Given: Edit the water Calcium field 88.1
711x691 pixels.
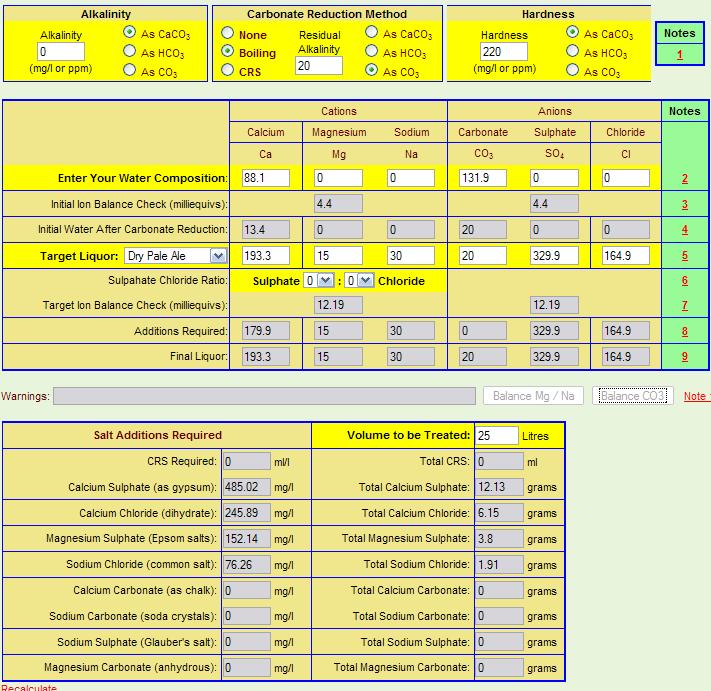Looking at the screenshot, I should [x=266, y=178].
